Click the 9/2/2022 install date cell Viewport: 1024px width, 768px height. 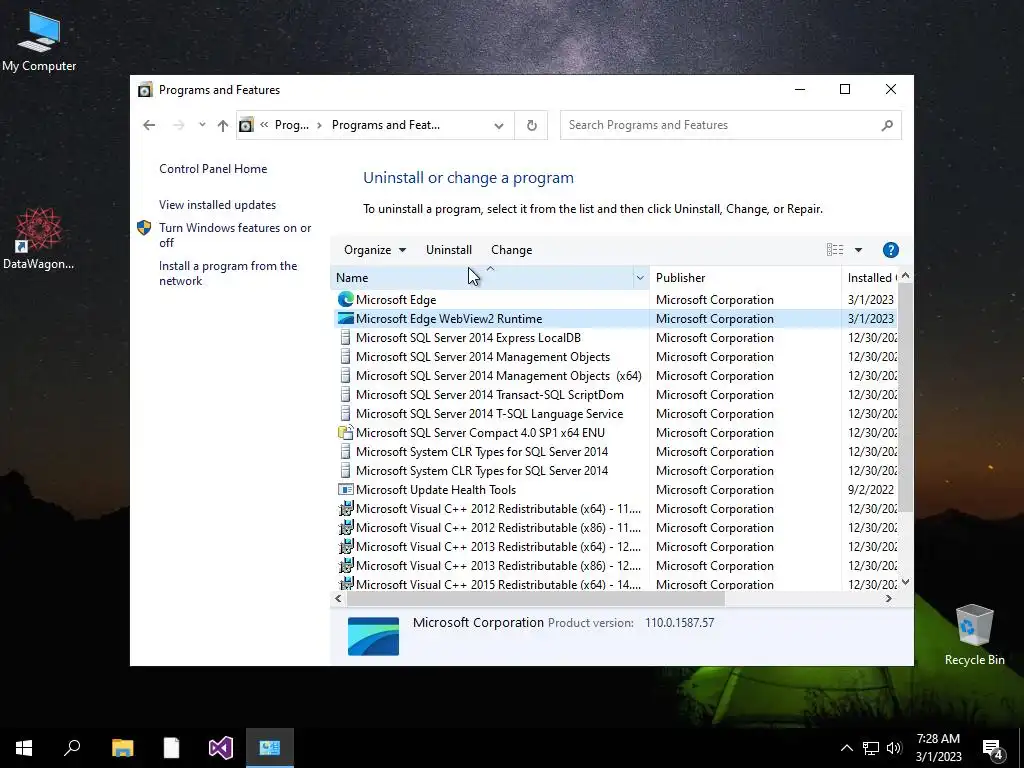click(x=871, y=489)
